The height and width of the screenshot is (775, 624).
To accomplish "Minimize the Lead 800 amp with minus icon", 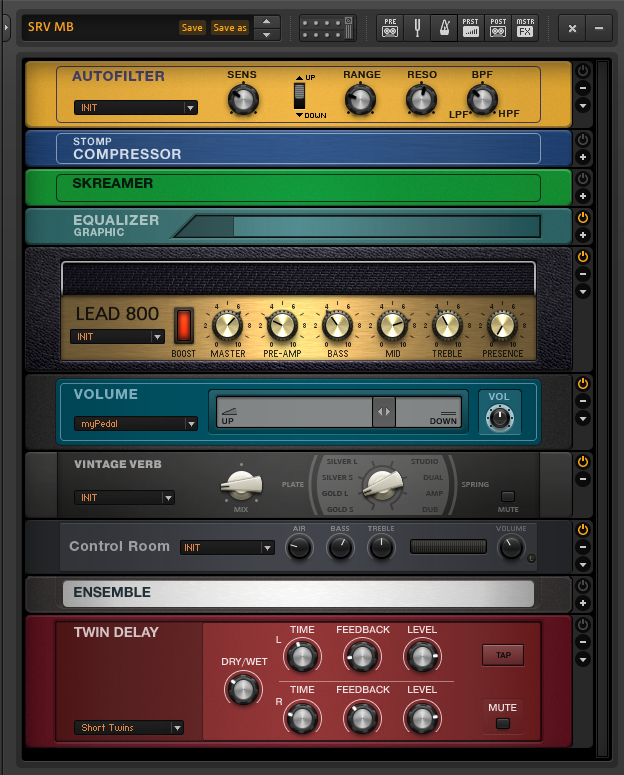I will (x=583, y=274).
